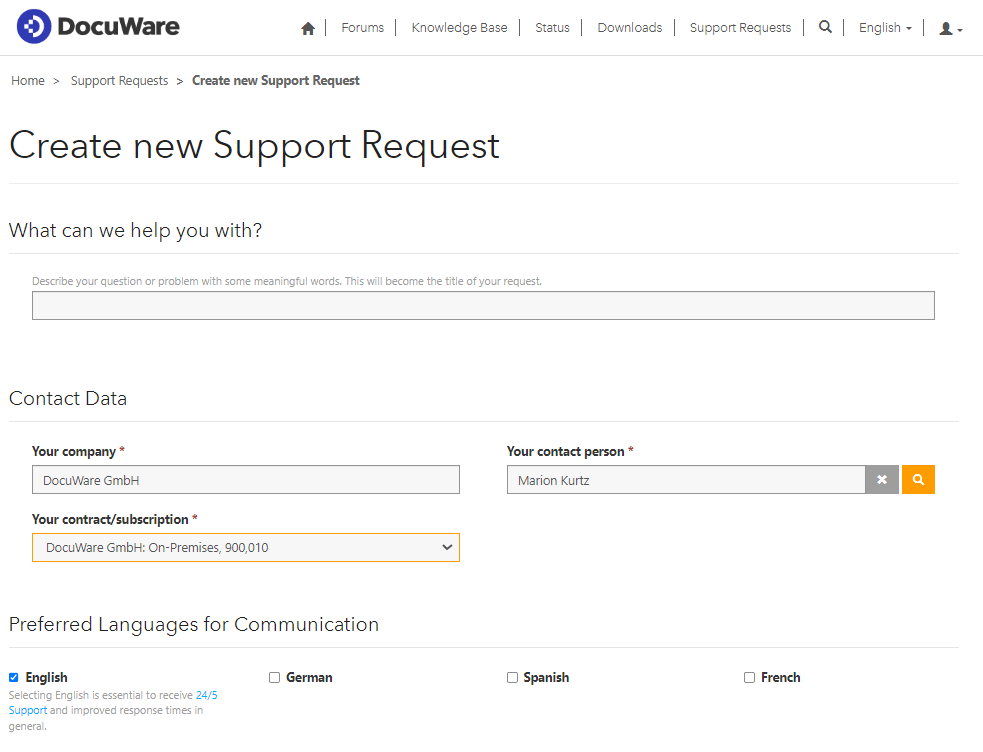Uncheck the English language checkbox
The width and height of the screenshot is (983, 752).
point(13,677)
